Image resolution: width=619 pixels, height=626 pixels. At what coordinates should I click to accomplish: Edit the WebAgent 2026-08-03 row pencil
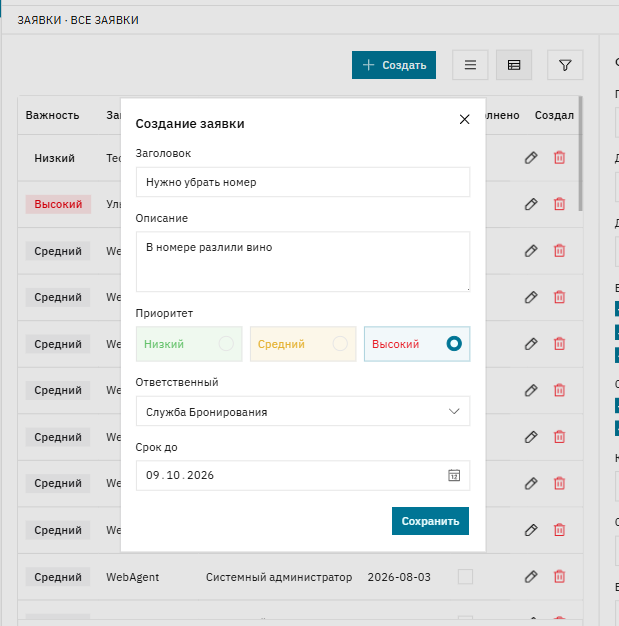pyautogui.click(x=531, y=576)
